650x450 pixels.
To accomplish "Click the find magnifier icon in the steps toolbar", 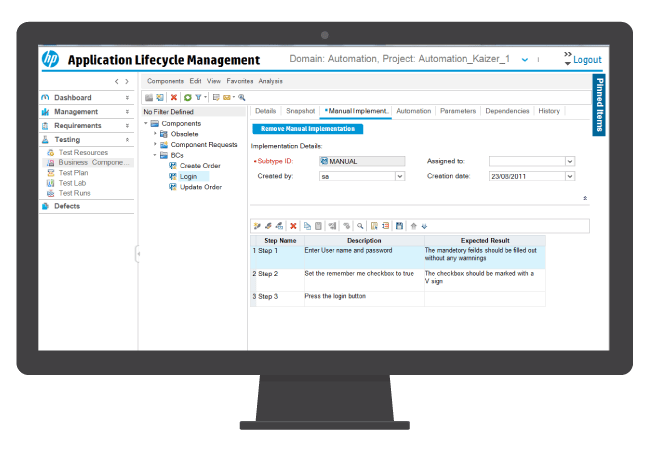I will click(360, 226).
